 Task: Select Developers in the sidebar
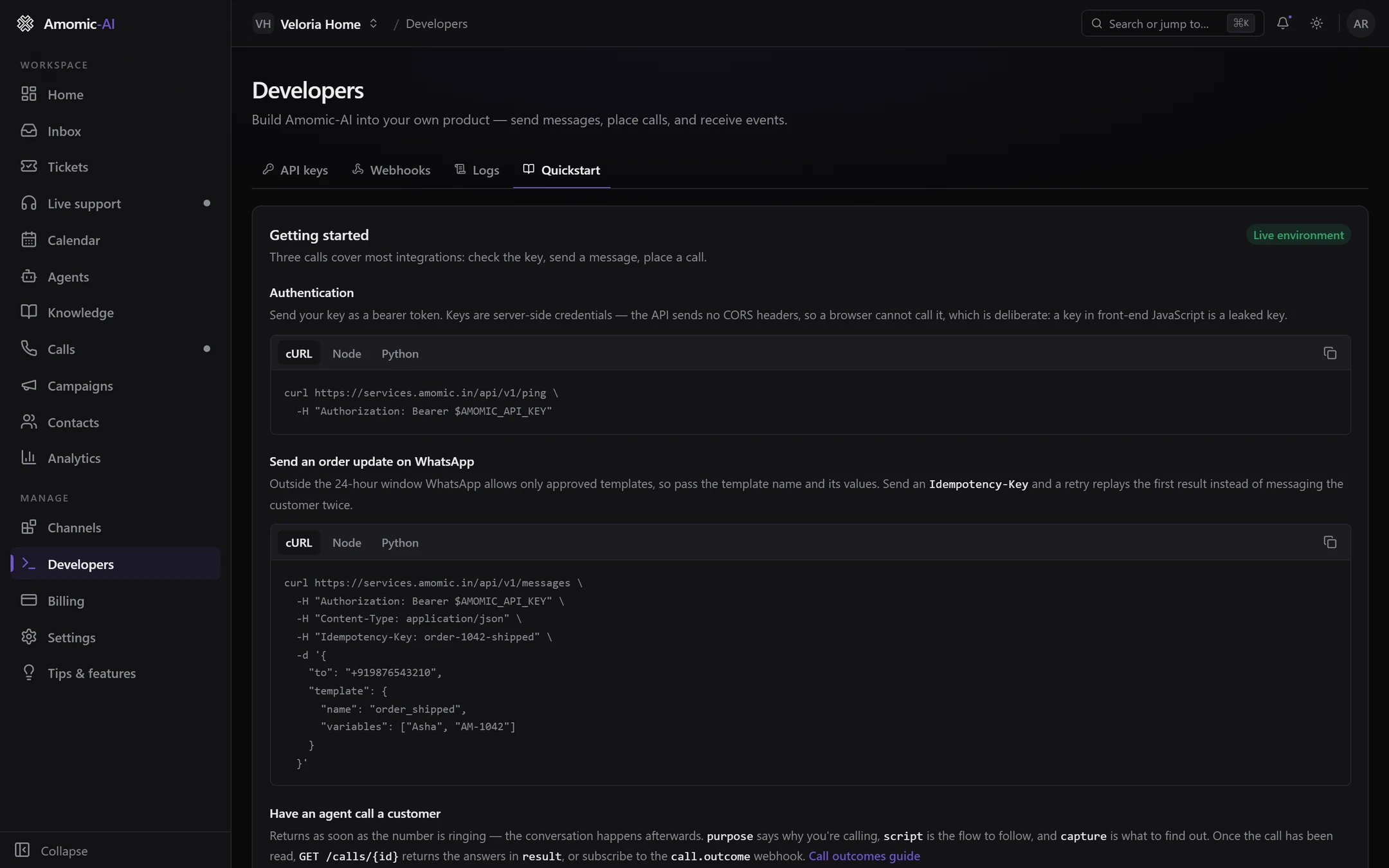point(116,565)
